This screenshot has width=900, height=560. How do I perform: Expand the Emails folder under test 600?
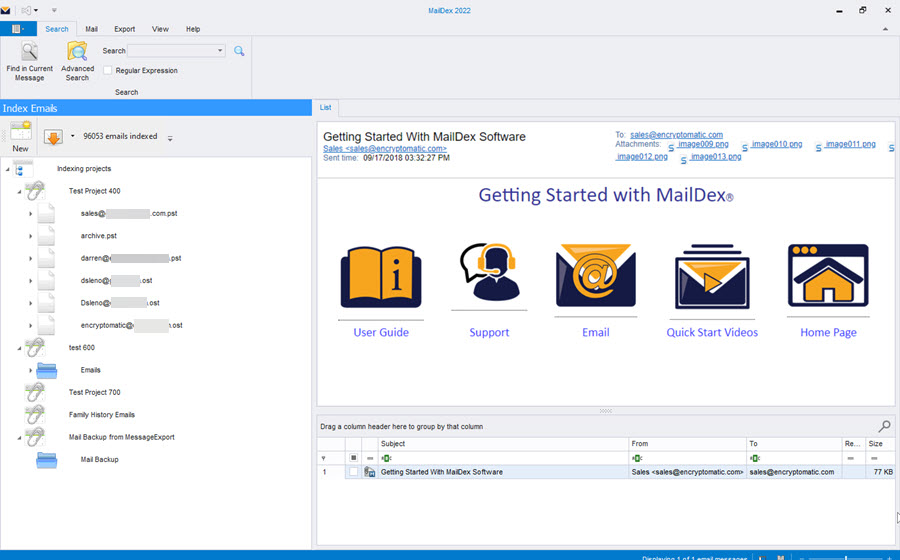(x=30, y=370)
